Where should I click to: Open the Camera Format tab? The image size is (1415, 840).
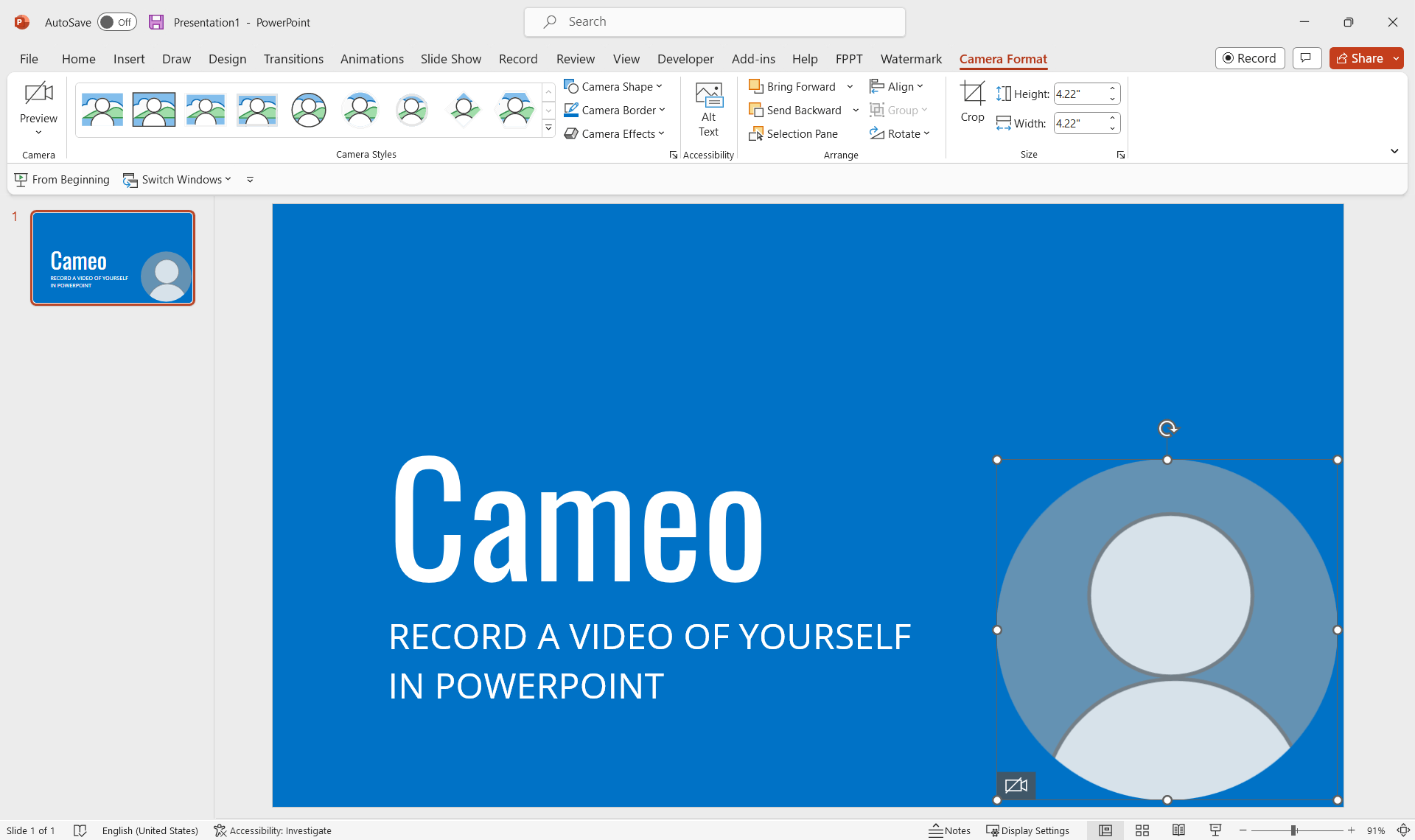tap(1003, 58)
